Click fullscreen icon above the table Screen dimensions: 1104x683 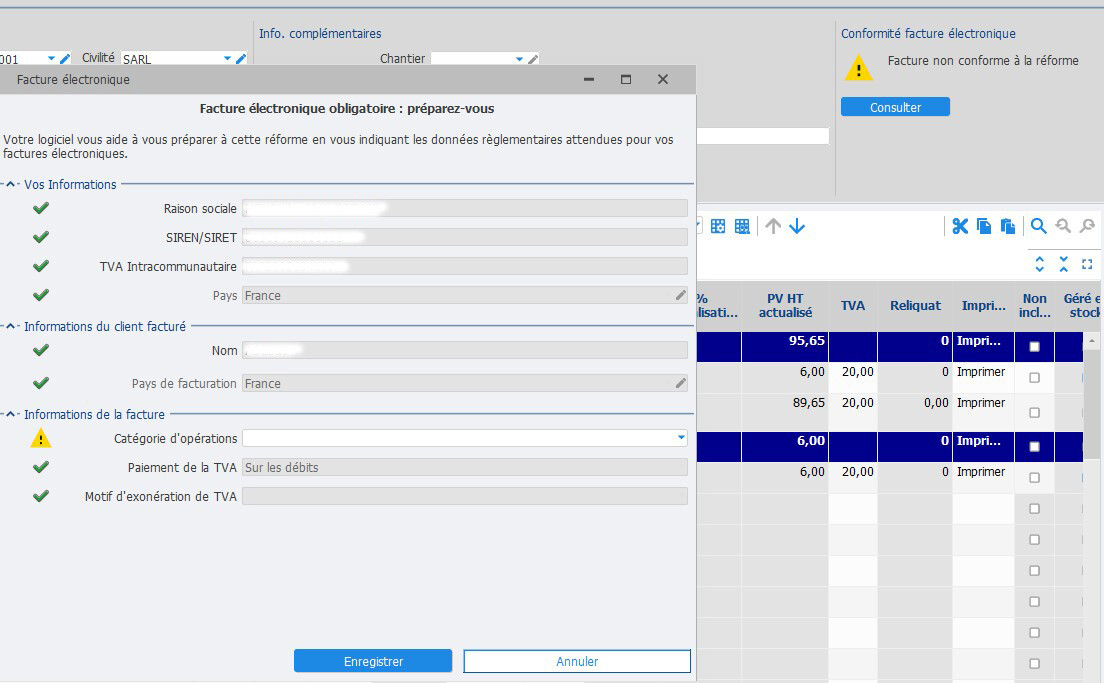tap(1087, 264)
